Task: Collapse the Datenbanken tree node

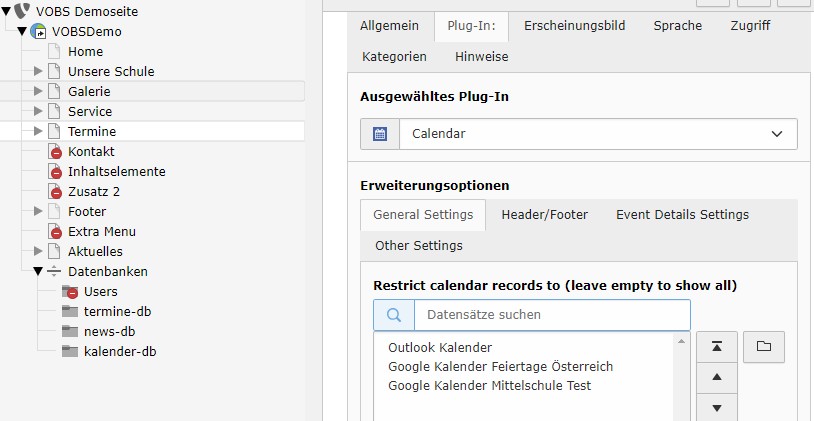Action: 39,271
